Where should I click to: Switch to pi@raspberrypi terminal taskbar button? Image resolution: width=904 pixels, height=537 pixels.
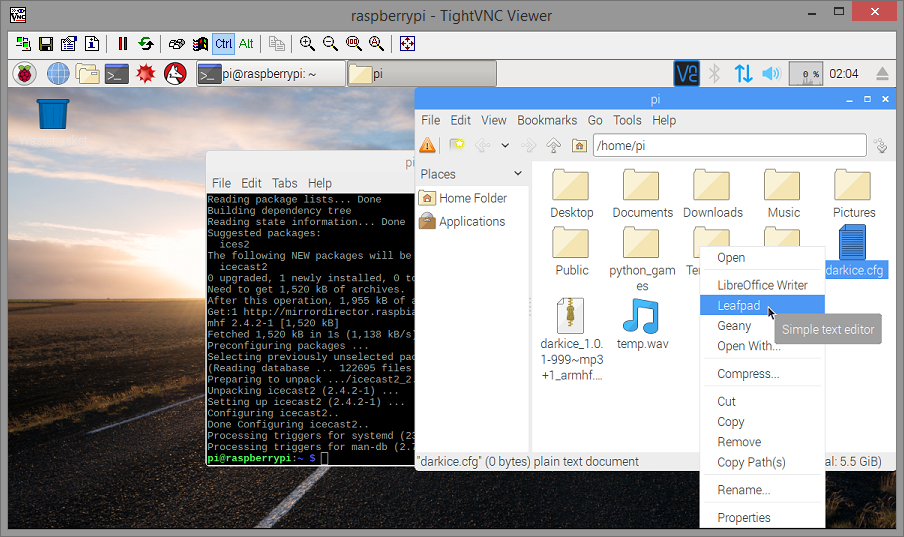[x=271, y=74]
